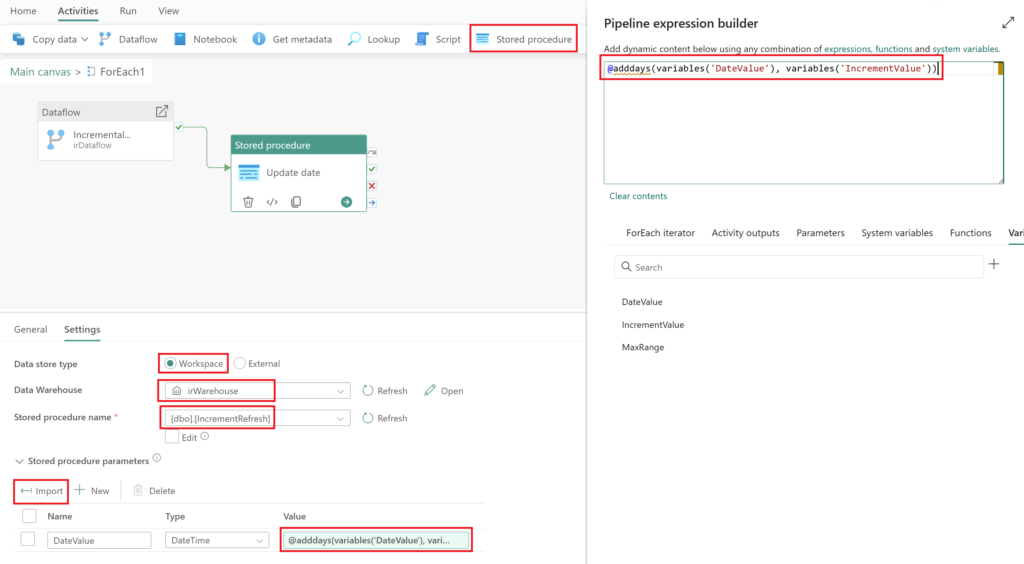Open the Home menu tab

tap(24, 11)
